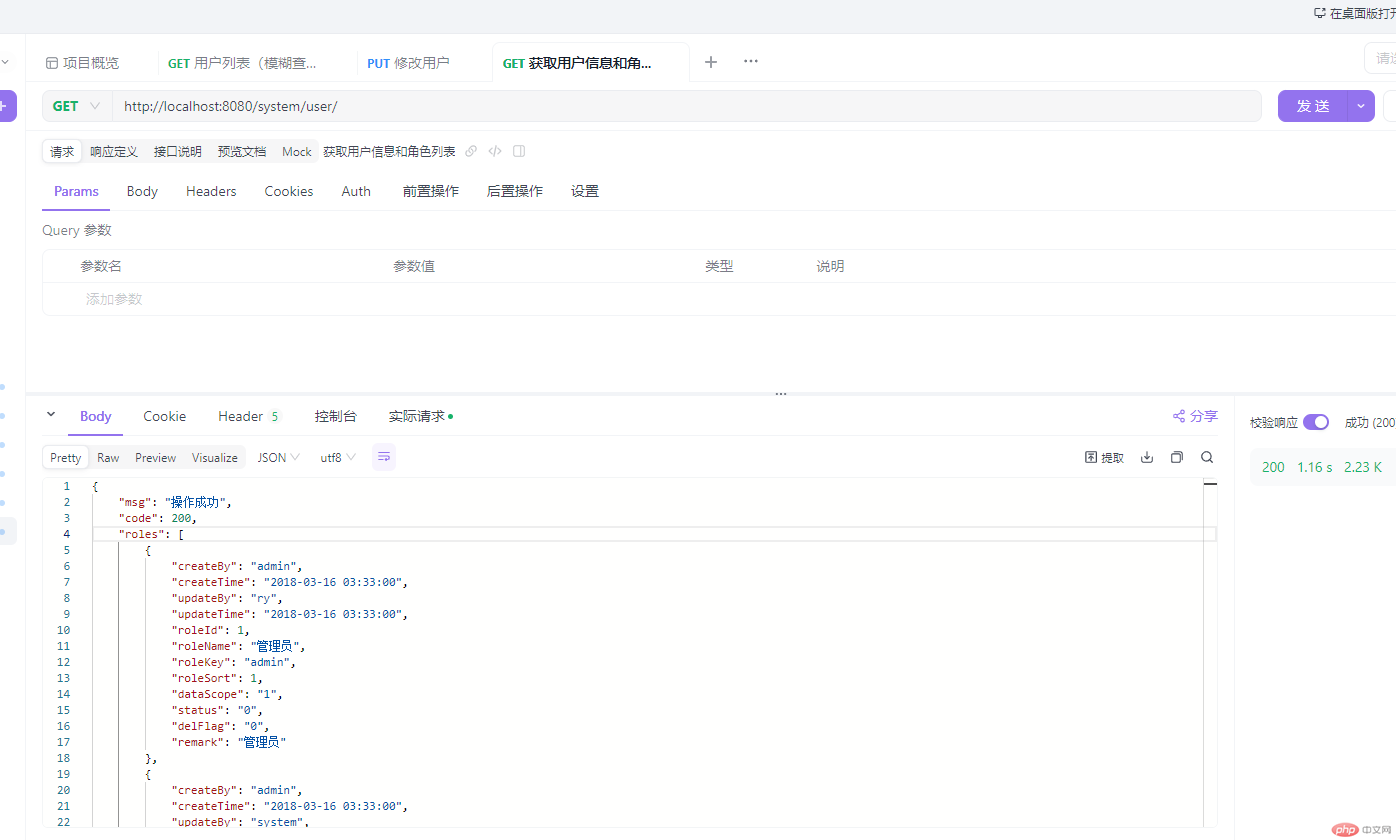
Task: Click the 获取用户信息和角色列表 API name
Action: click(389, 152)
